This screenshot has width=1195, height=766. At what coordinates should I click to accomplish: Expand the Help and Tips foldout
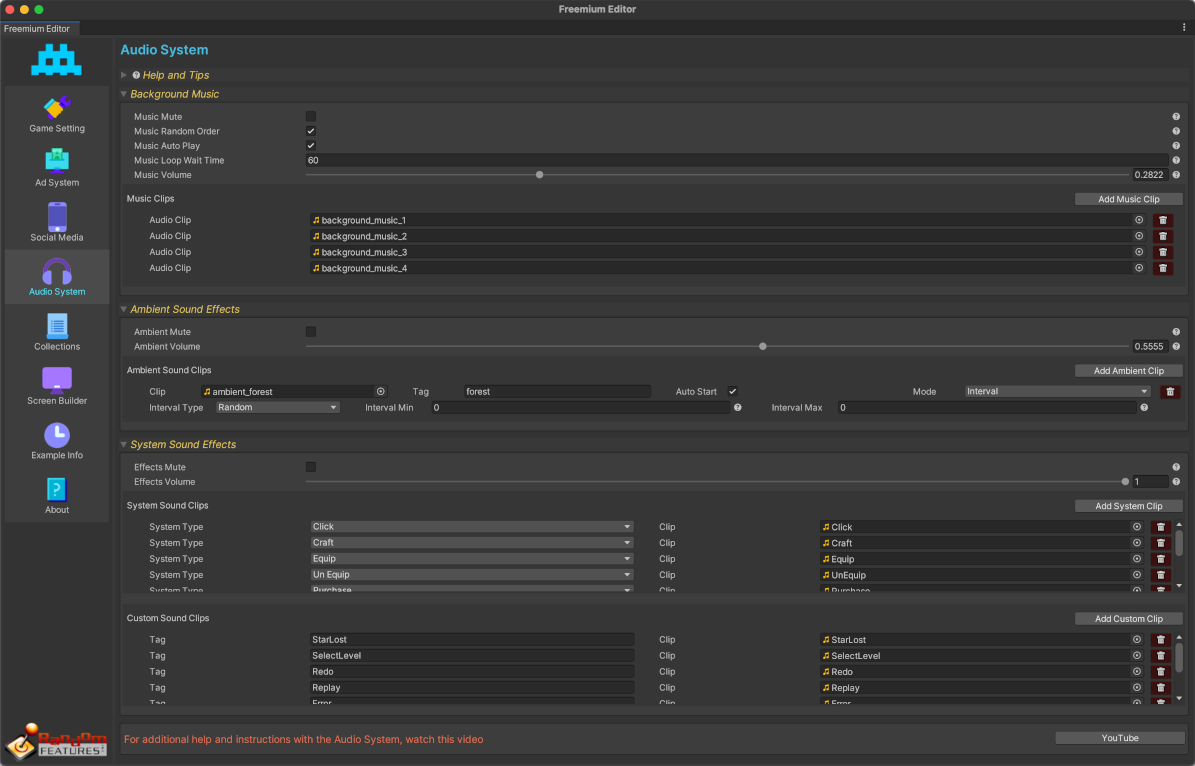coord(124,75)
